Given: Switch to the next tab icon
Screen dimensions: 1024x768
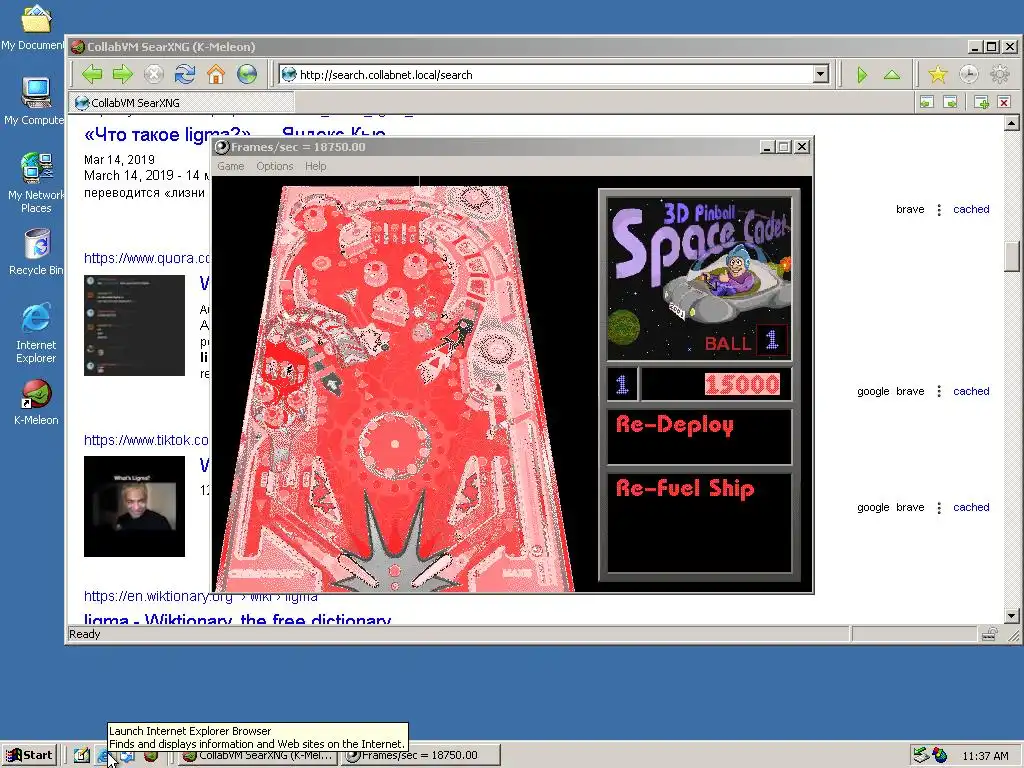Looking at the screenshot, I should pos(951,102).
